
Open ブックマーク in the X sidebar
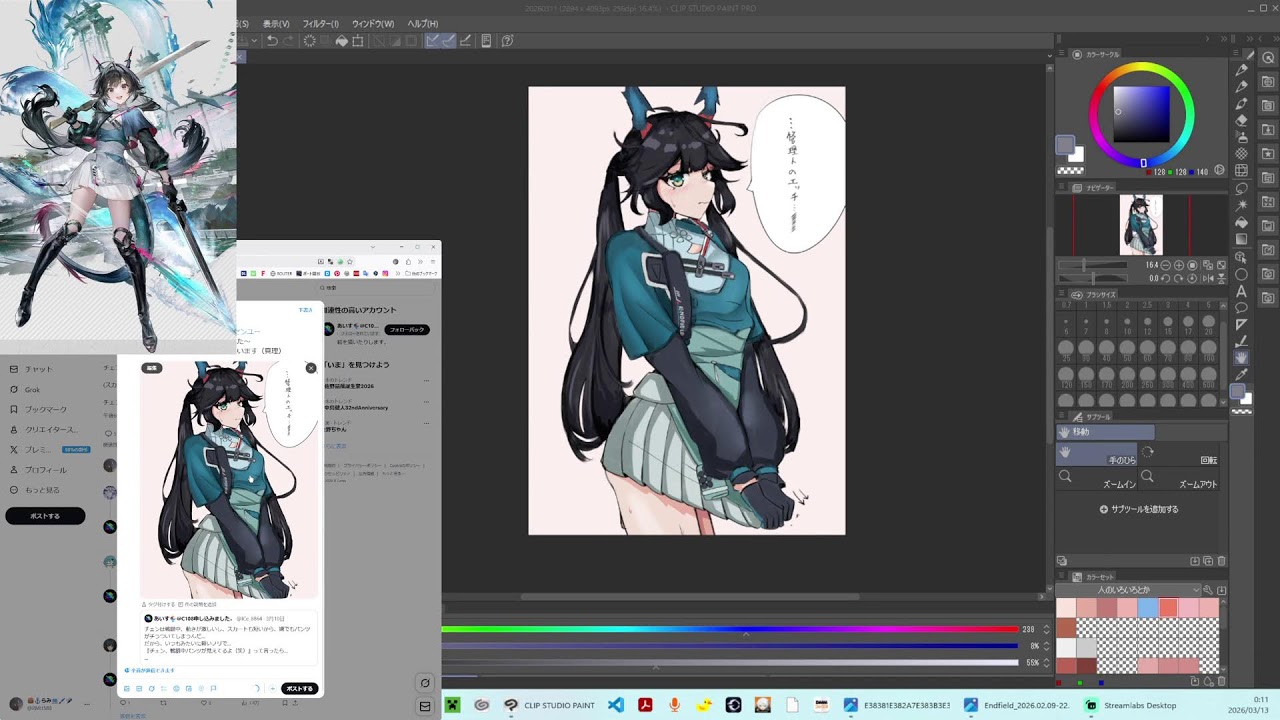(x=46, y=409)
